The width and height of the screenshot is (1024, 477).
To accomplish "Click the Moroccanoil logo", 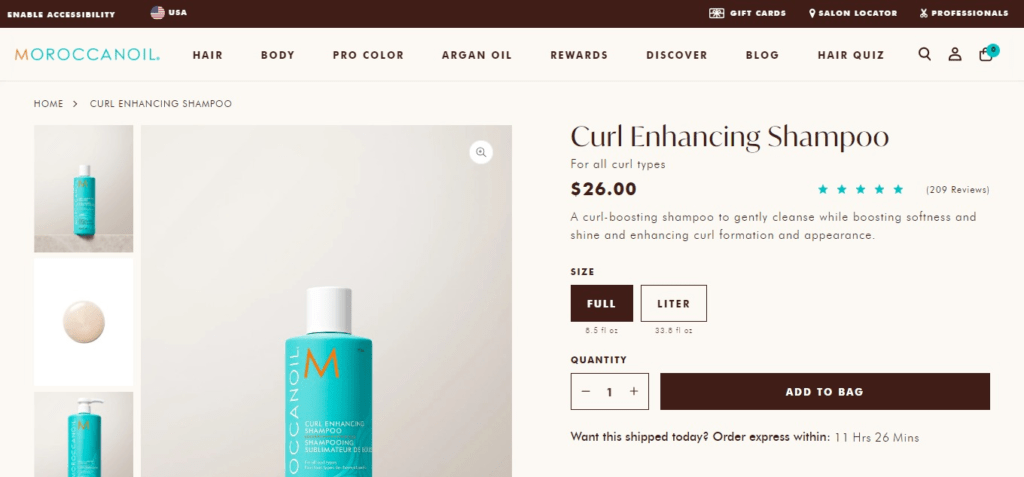I will [88, 55].
